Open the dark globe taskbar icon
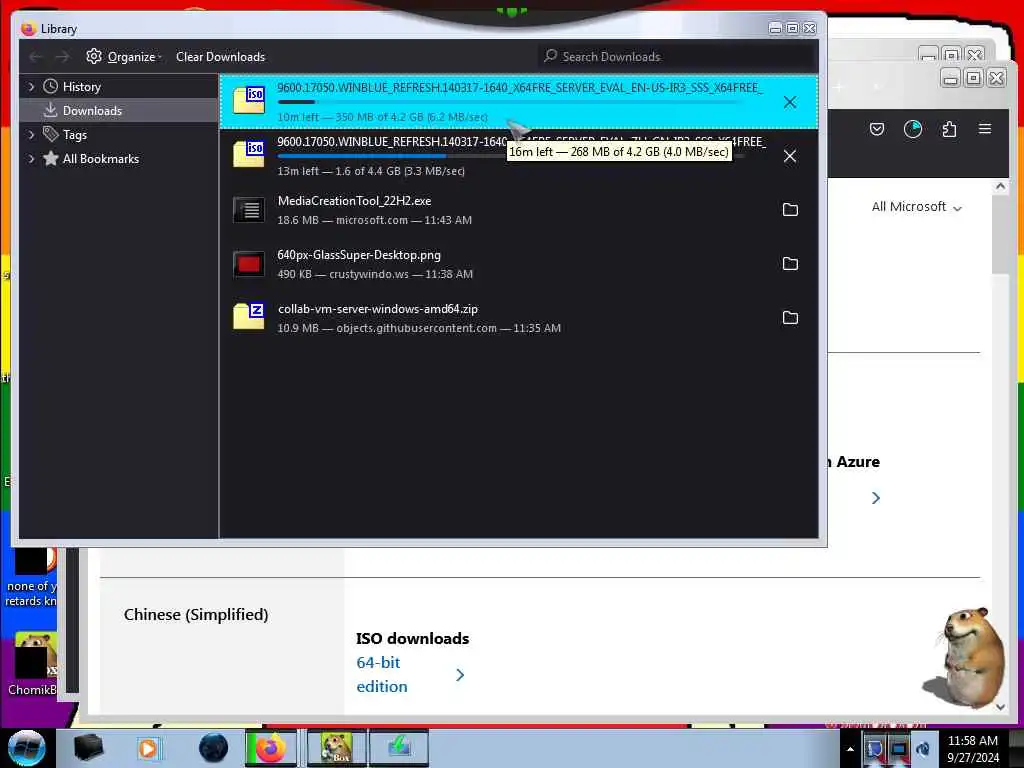Screen dimensions: 1024x768 [x=214, y=748]
